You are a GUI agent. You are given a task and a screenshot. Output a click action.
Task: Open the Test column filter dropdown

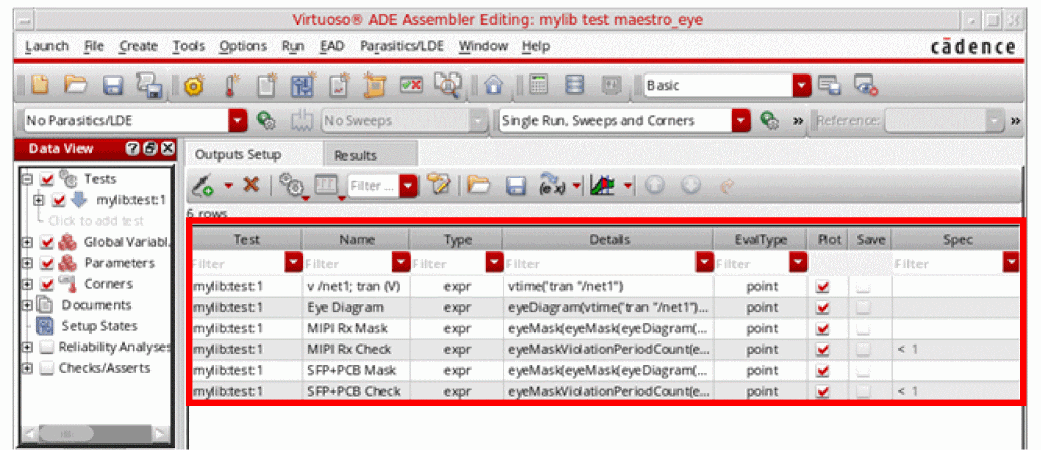(x=293, y=263)
